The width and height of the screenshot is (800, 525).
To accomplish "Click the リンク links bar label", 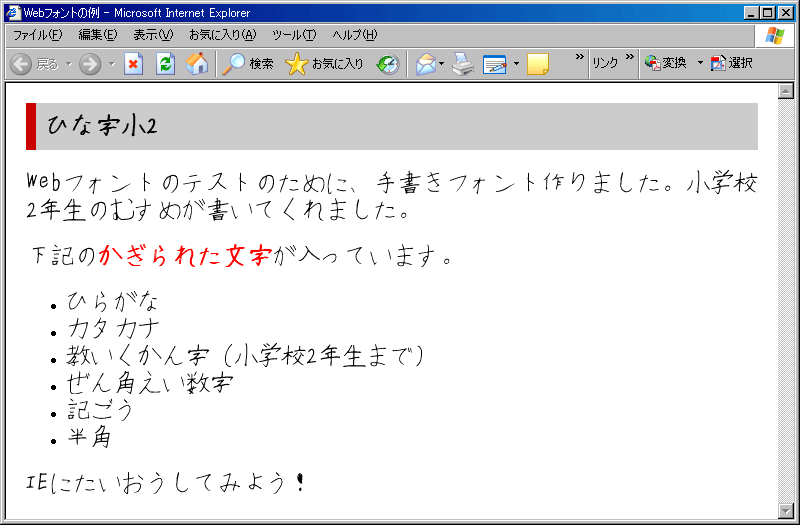I will (x=605, y=63).
